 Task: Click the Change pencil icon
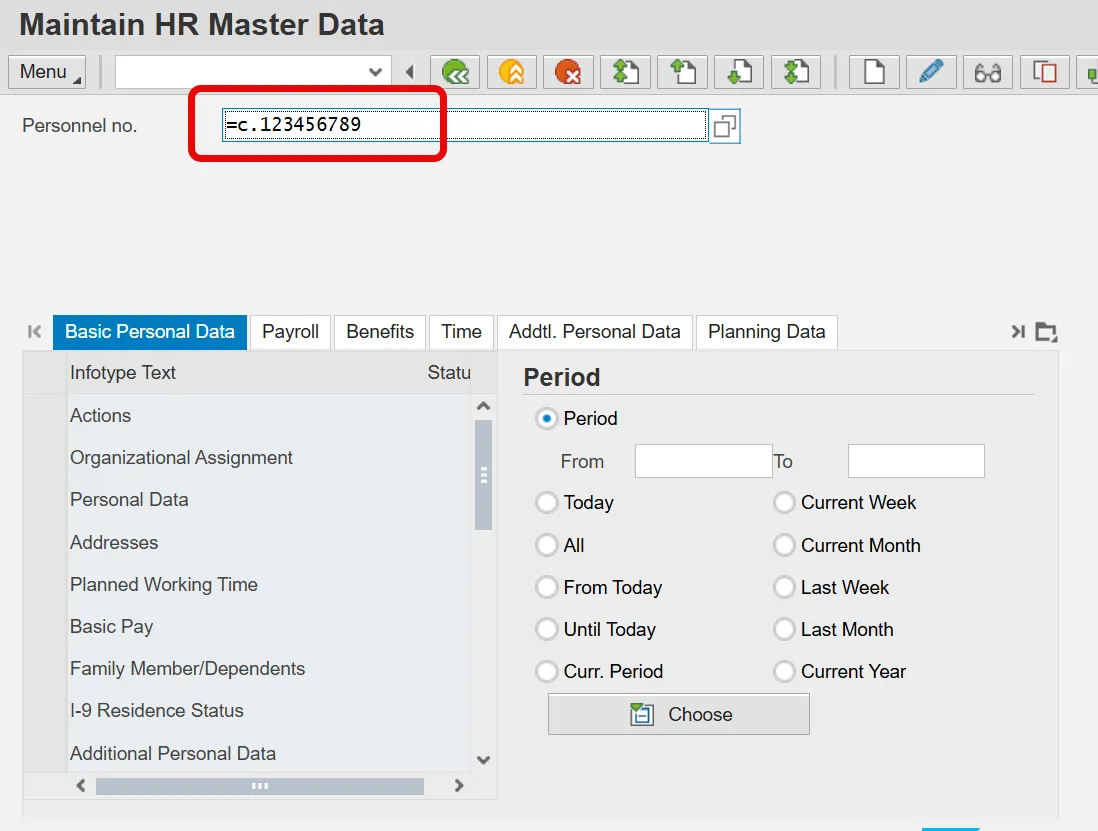tap(931, 72)
